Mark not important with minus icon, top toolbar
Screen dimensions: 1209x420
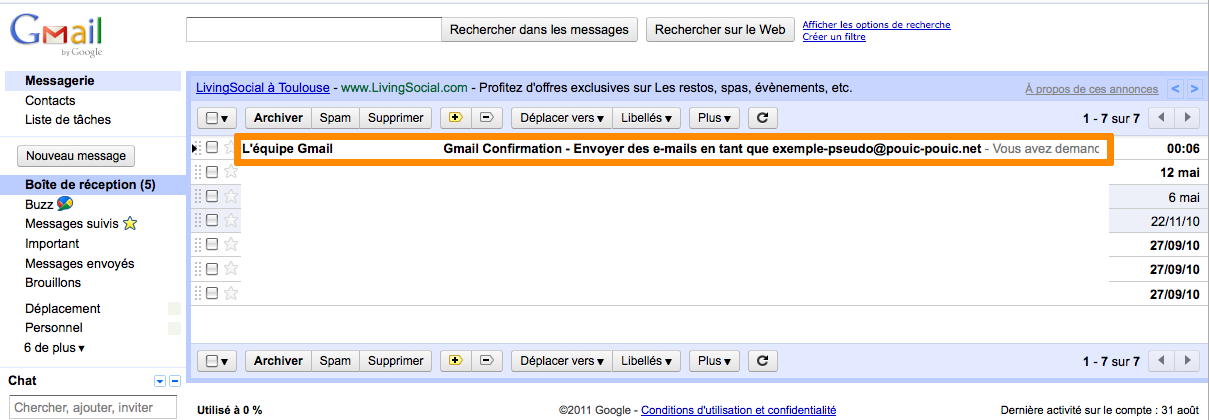487,118
